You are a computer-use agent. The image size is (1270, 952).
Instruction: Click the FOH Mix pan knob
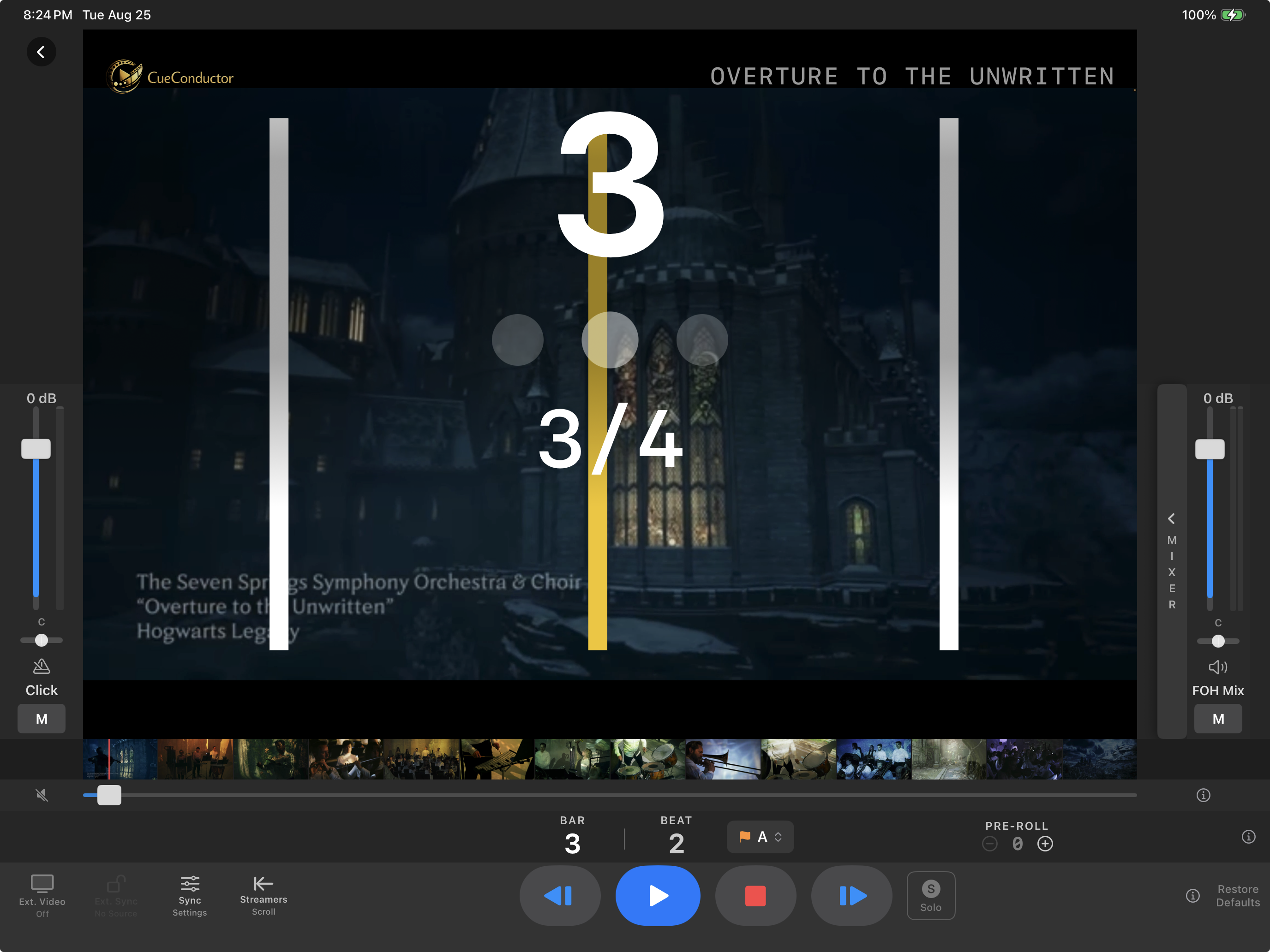(1218, 641)
